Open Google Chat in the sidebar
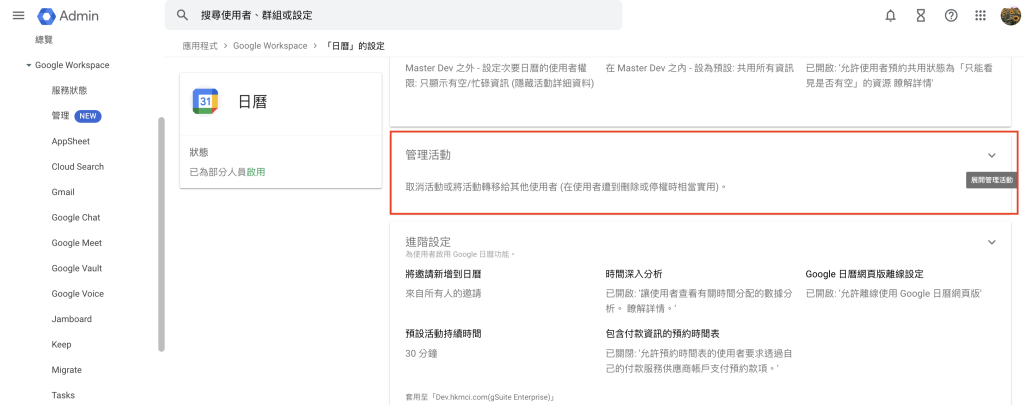This screenshot has width=1024, height=405. click(x=76, y=218)
